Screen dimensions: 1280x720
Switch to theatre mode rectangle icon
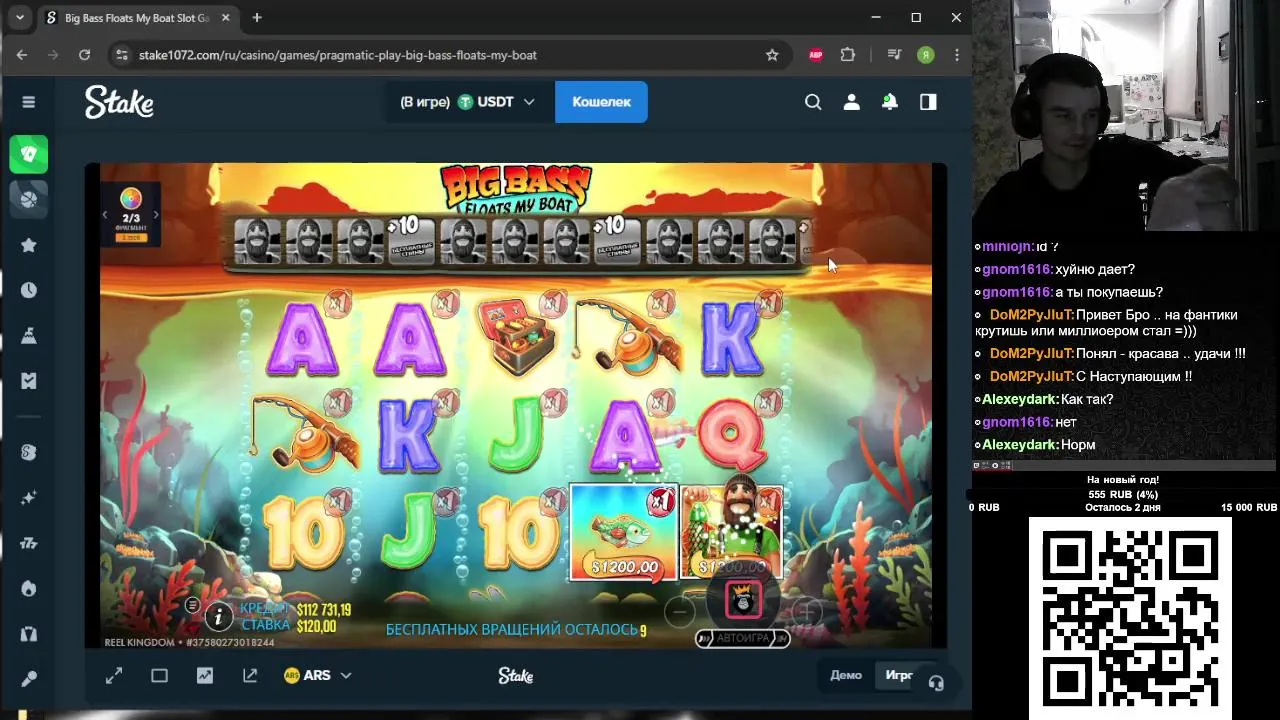159,676
